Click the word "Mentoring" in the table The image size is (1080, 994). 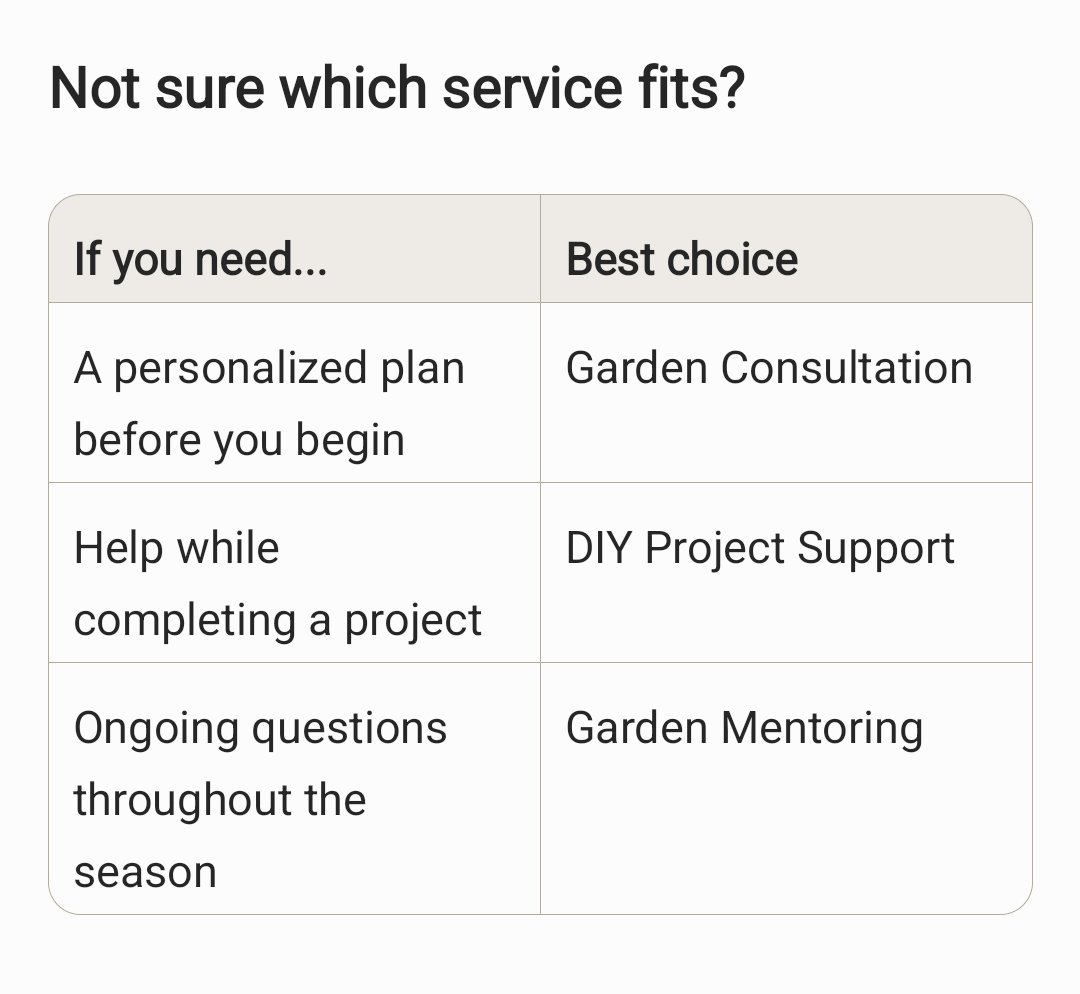[x=822, y=729]
